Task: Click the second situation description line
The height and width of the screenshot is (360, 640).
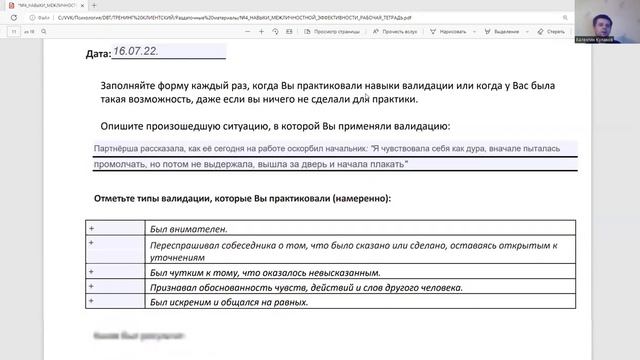Action: click(x=335, y=164)
